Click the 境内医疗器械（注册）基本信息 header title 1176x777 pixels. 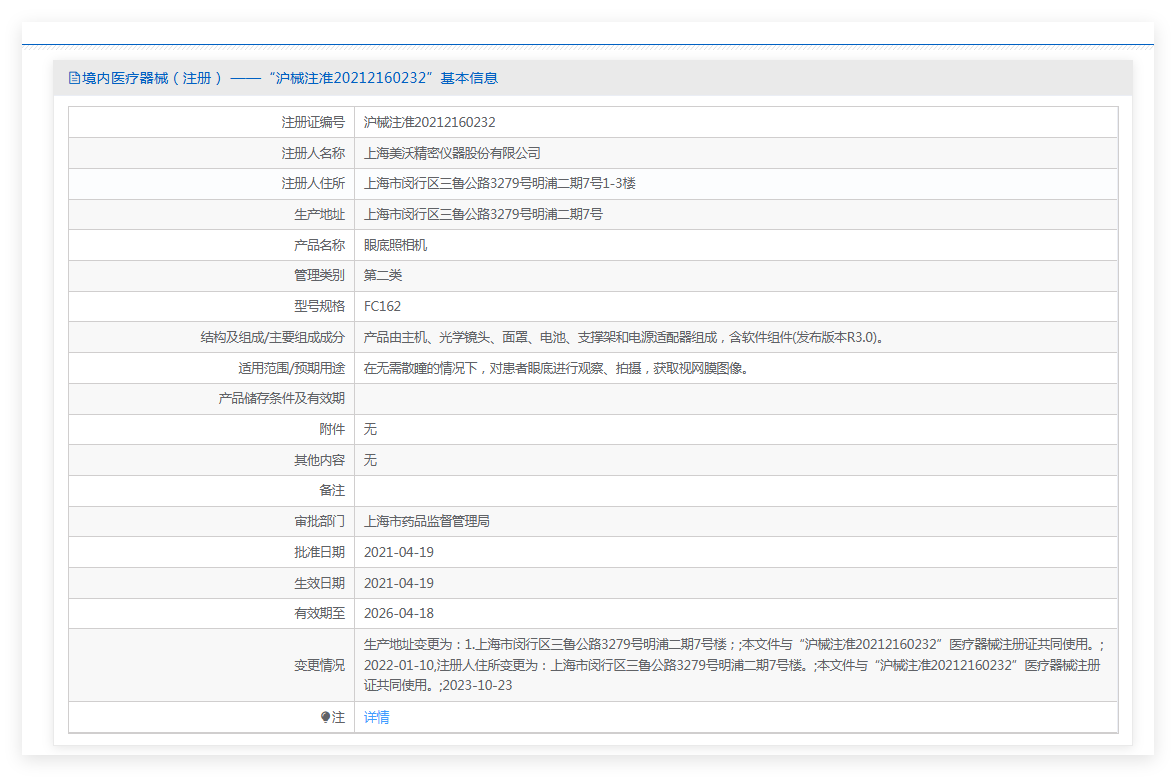(290, 78)
